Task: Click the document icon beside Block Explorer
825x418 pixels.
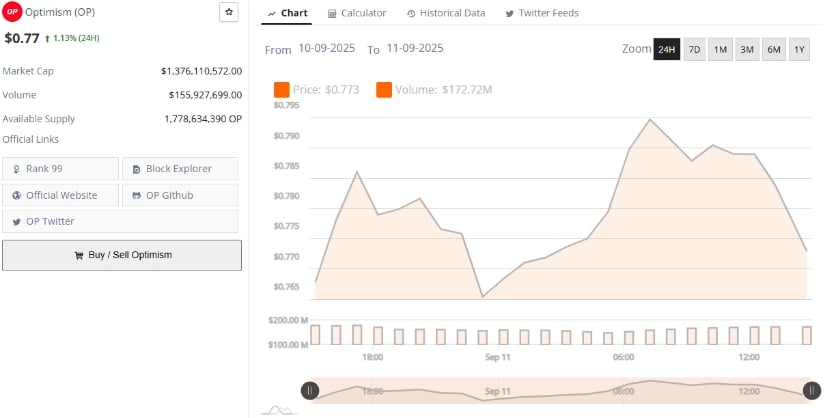Action: coord(136,169)
